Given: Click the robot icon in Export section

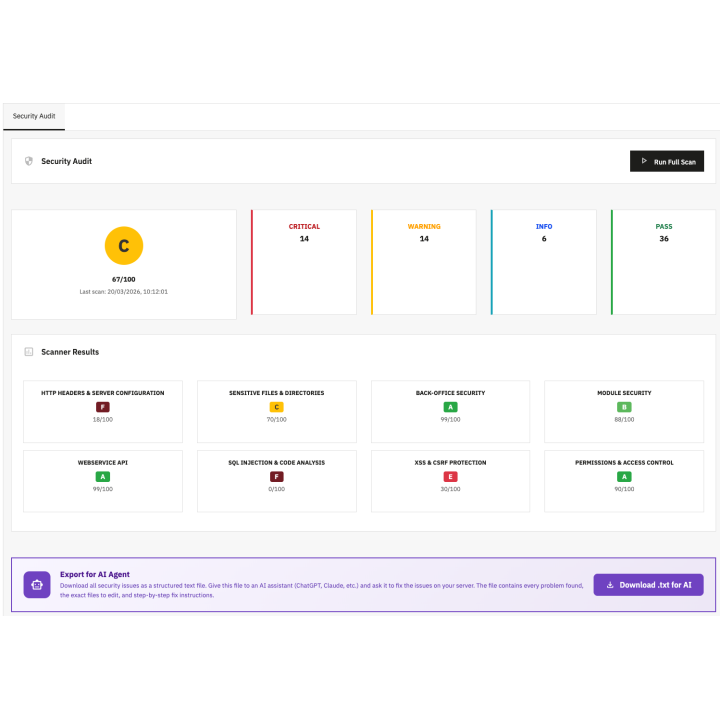Looking at the screenshot, I should coord(37,584).
